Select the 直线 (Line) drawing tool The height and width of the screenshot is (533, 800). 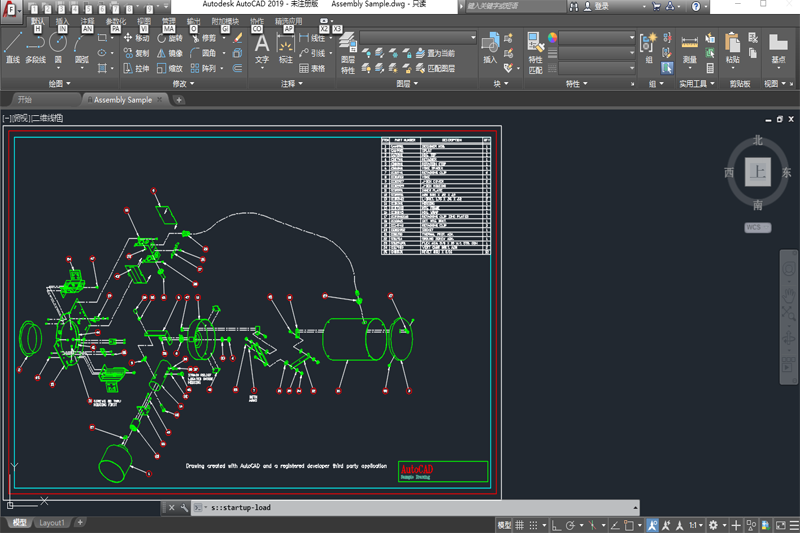coord(13,47)
